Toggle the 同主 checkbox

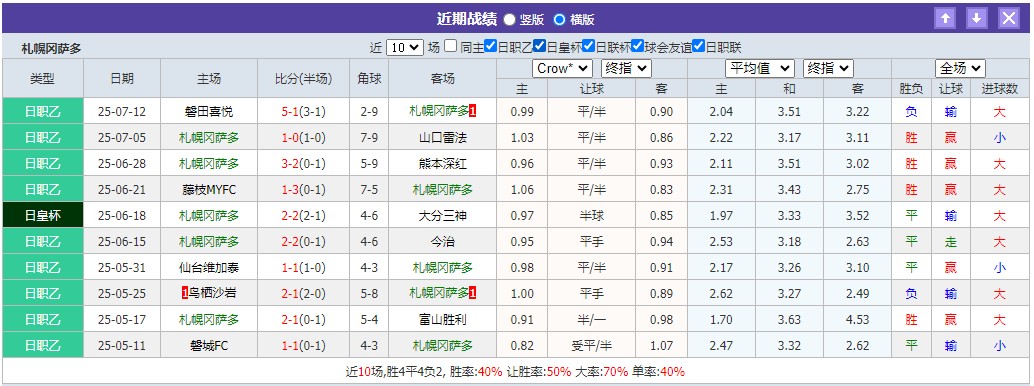[x=450, y=46]
